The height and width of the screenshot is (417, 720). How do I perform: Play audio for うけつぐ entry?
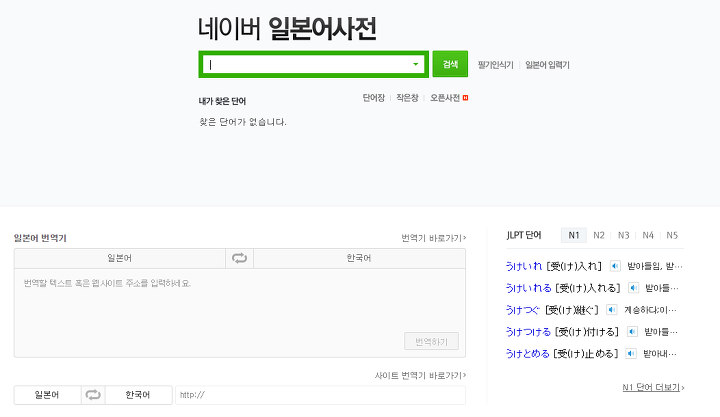pyautogui.click(x=611, y=310)
